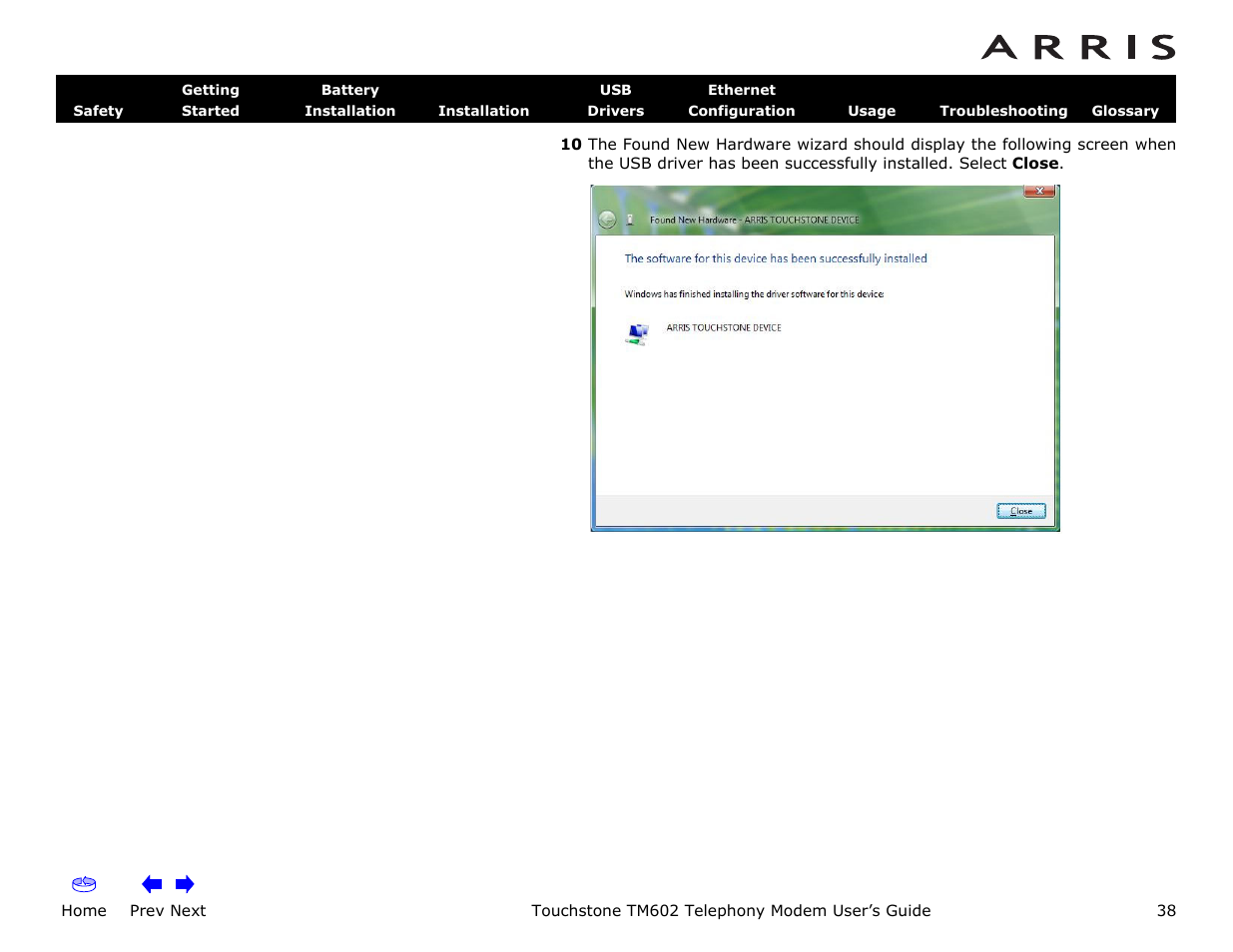Open Battery Installation section

[x=349, y=100]
